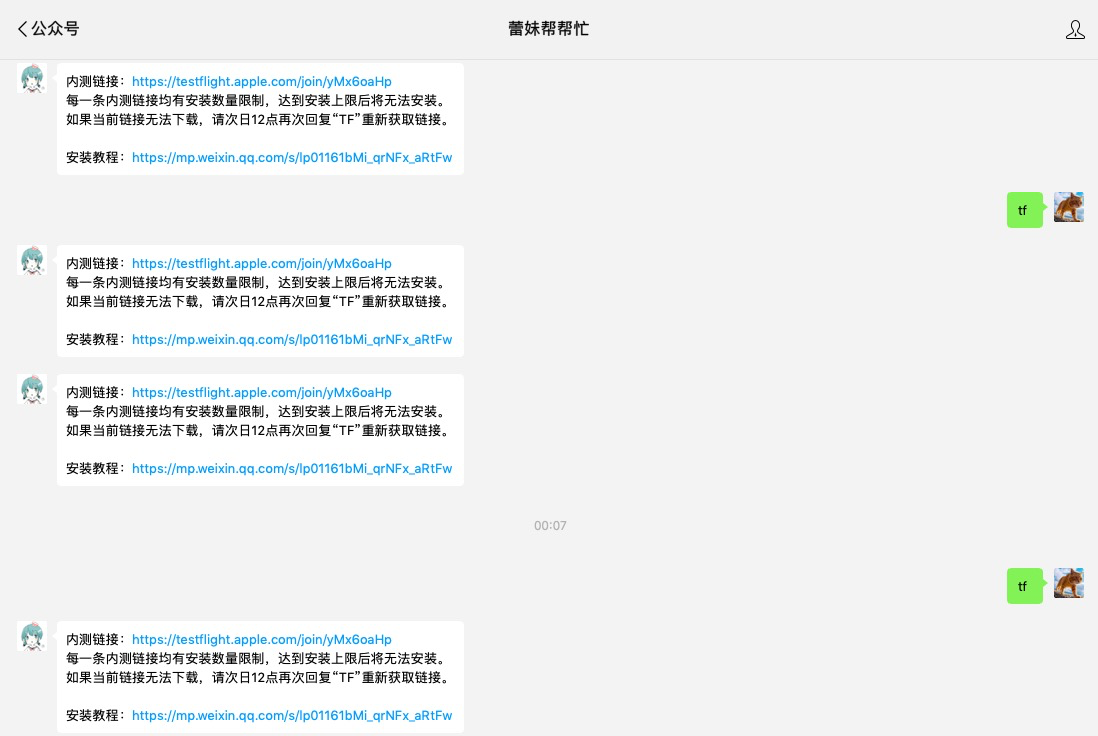This screenshot has width=1098, height=736.
Task: Open the 安装教程 link in the topmost message
Action: 291,158
